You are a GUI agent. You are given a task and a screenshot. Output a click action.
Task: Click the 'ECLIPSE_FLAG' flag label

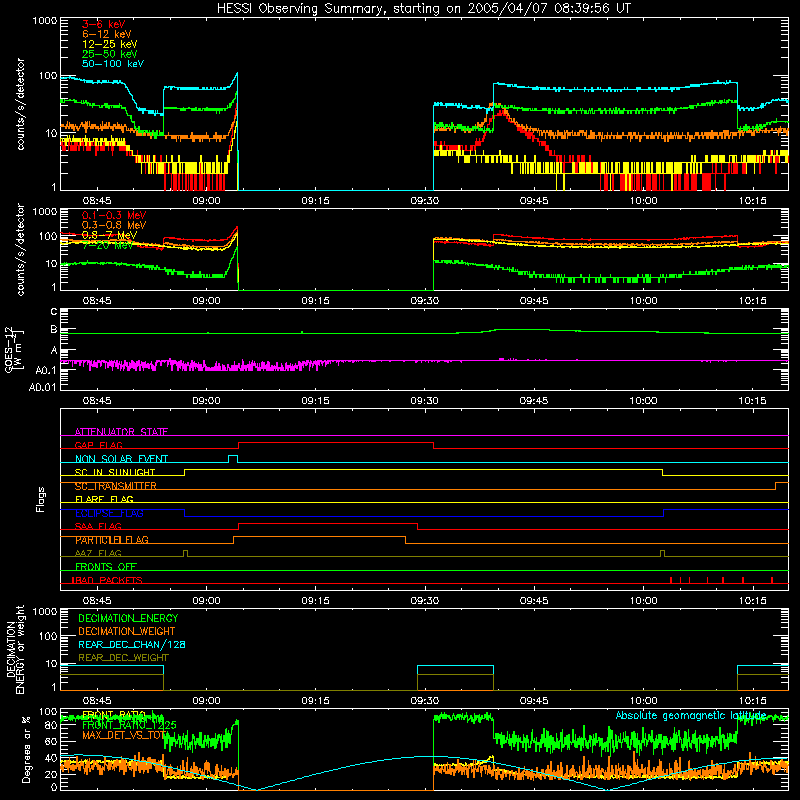tap(109, 513)
